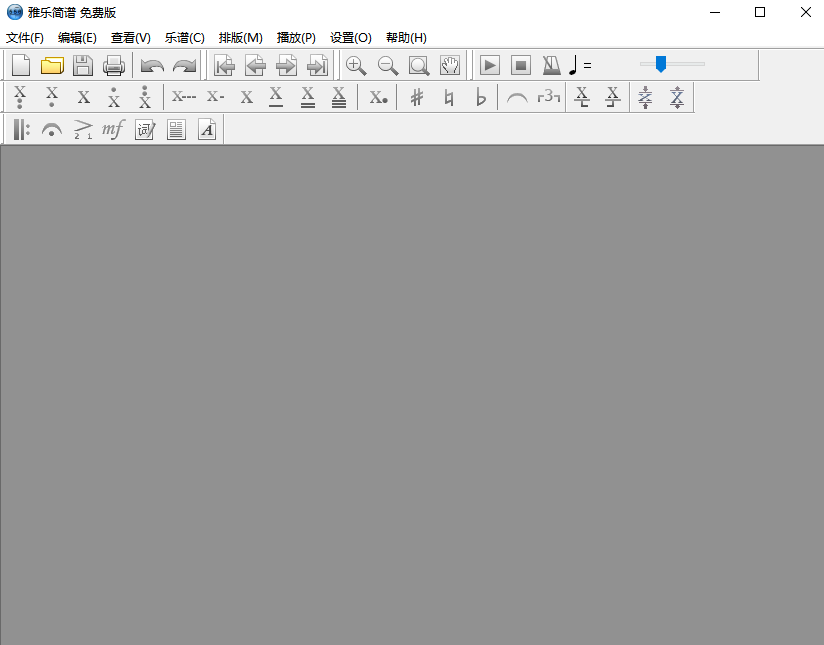Image resolution: width=824 pixels, height=645 pixels.
Task: Create a new score document
Action: click(21, 66)
